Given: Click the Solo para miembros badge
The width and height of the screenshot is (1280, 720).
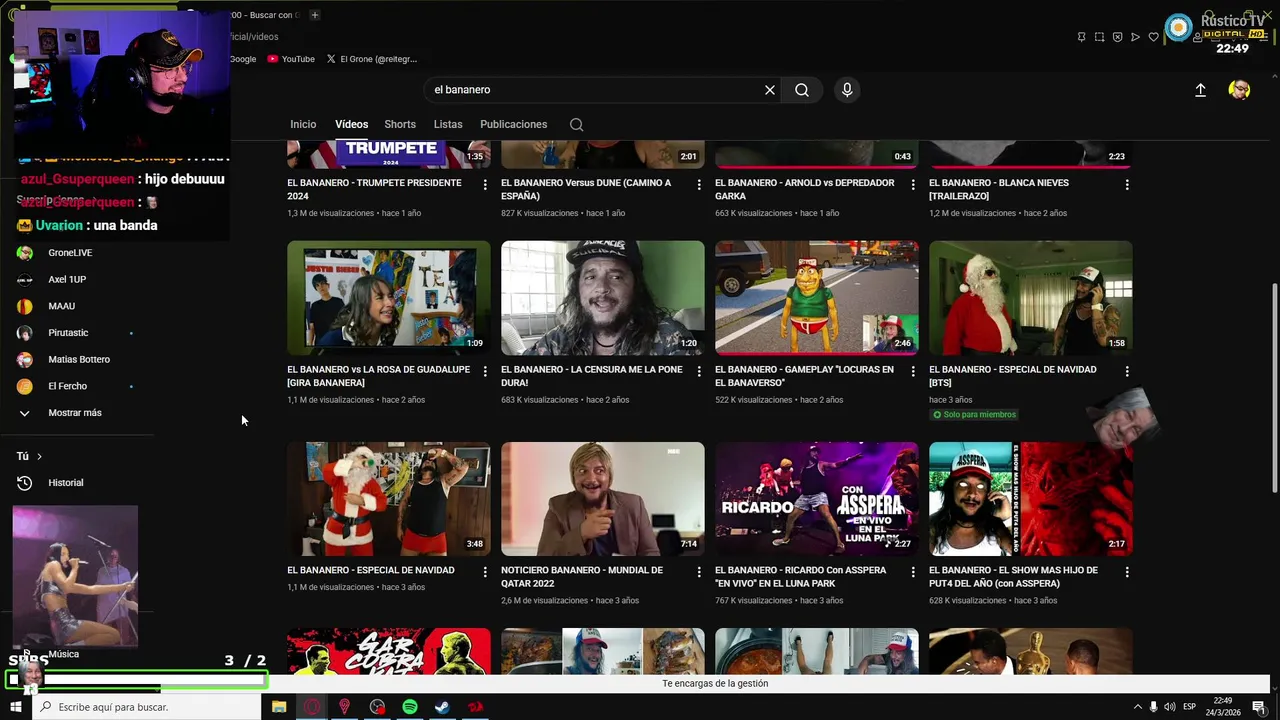Looking at the screenshot, I should point(973,415).
